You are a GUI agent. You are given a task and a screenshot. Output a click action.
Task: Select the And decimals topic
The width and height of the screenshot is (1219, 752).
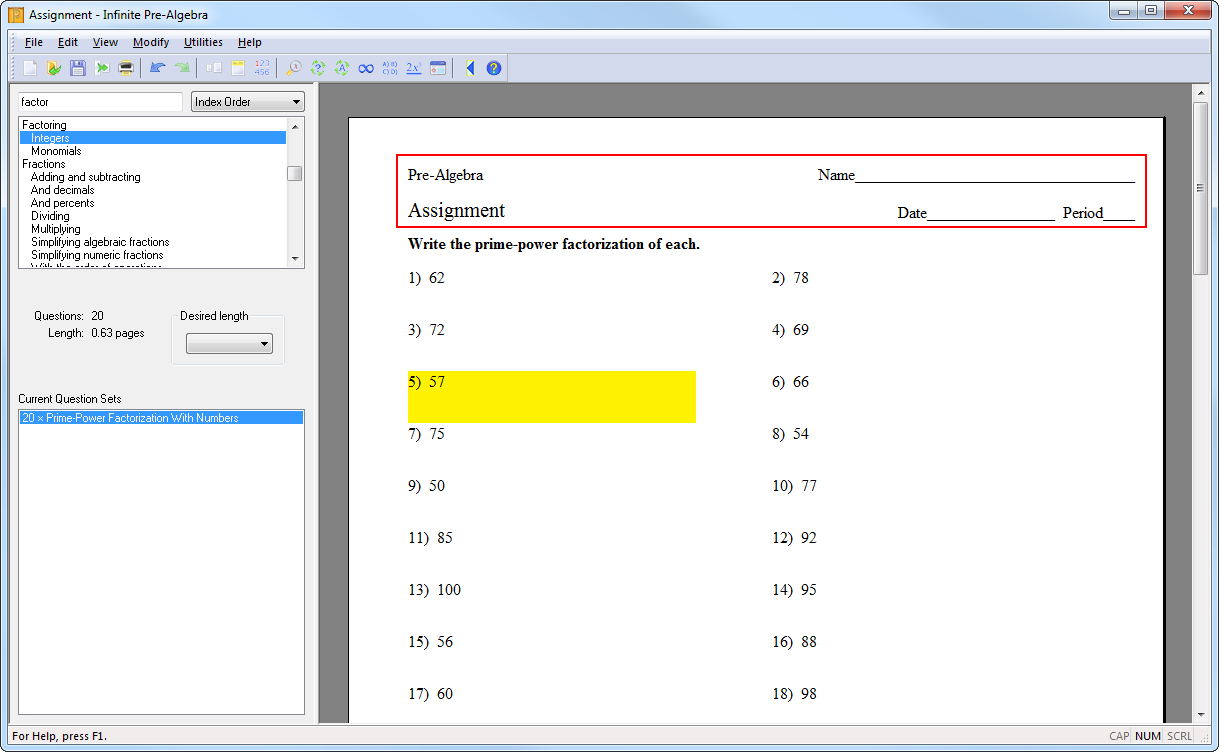tap(63, 190)
